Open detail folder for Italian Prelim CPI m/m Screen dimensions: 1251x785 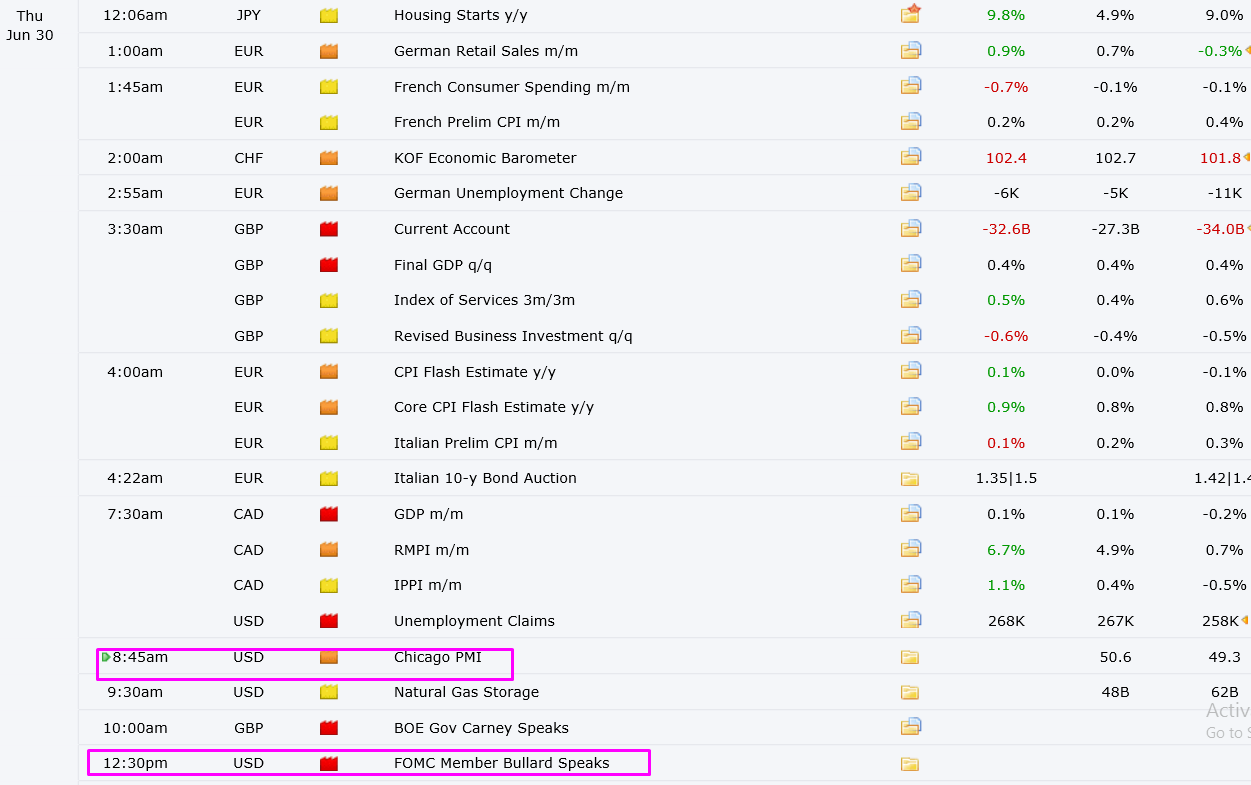point(910,442)
